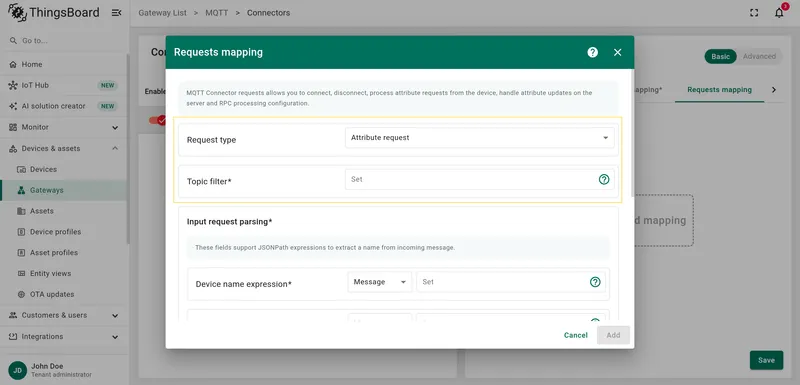The width and height of the screenshot is (800, 385).
Task: Click the Integrations icon
Action: (13, 337)
